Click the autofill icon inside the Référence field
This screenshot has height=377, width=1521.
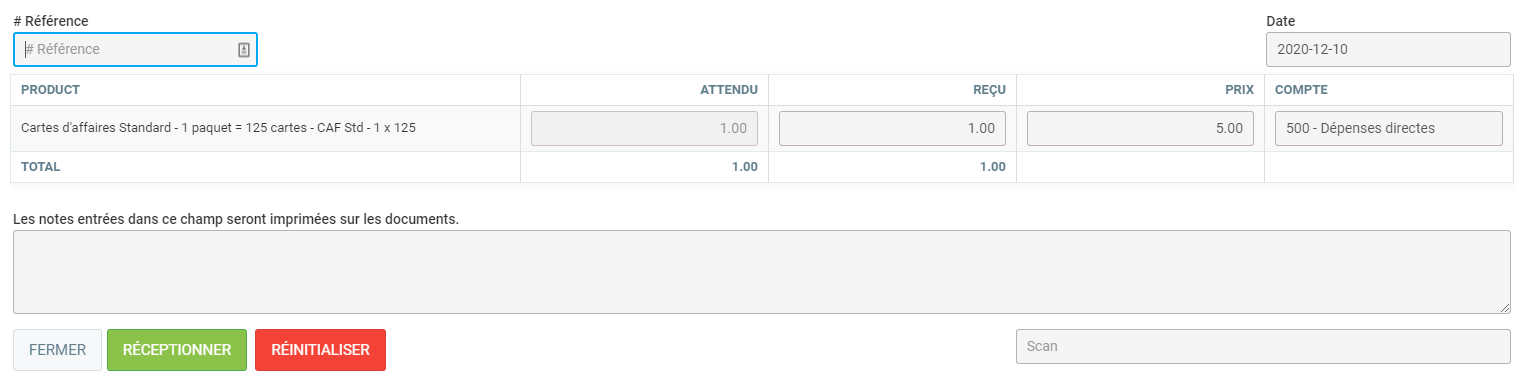pyautogui.click(x=244, y=50)
